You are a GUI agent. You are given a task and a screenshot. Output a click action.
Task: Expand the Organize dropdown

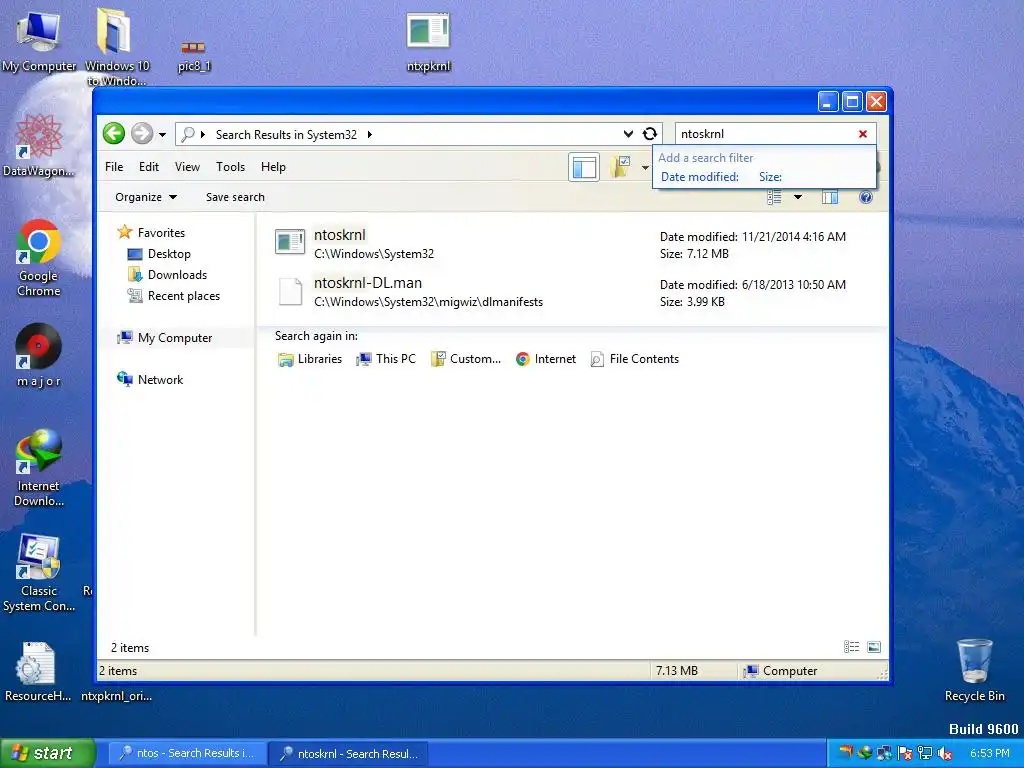(146, 197)
